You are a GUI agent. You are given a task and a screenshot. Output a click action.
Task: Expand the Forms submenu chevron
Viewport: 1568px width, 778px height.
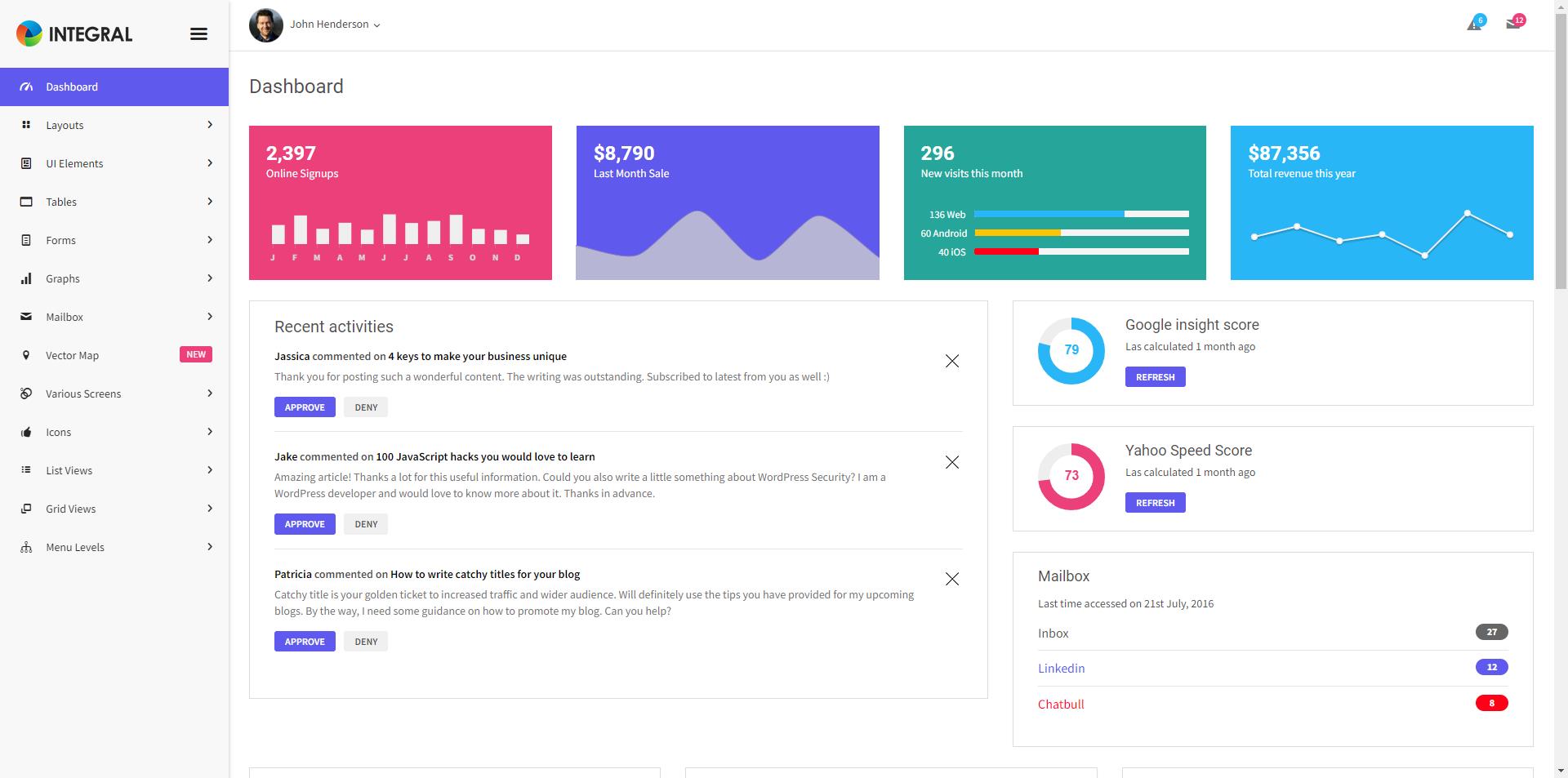[x=210, y=240]
